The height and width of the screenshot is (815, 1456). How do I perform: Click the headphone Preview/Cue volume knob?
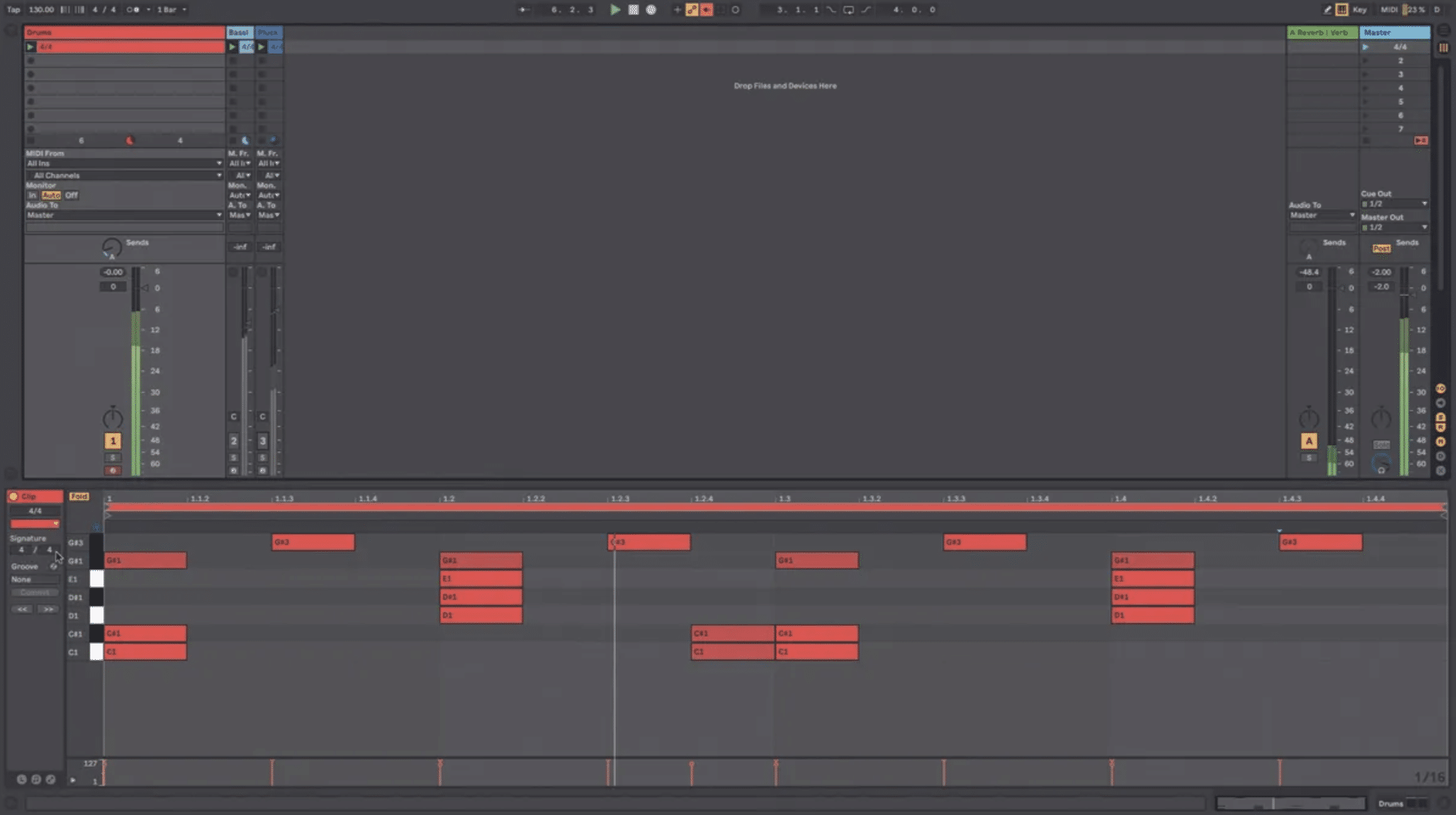1380,465
